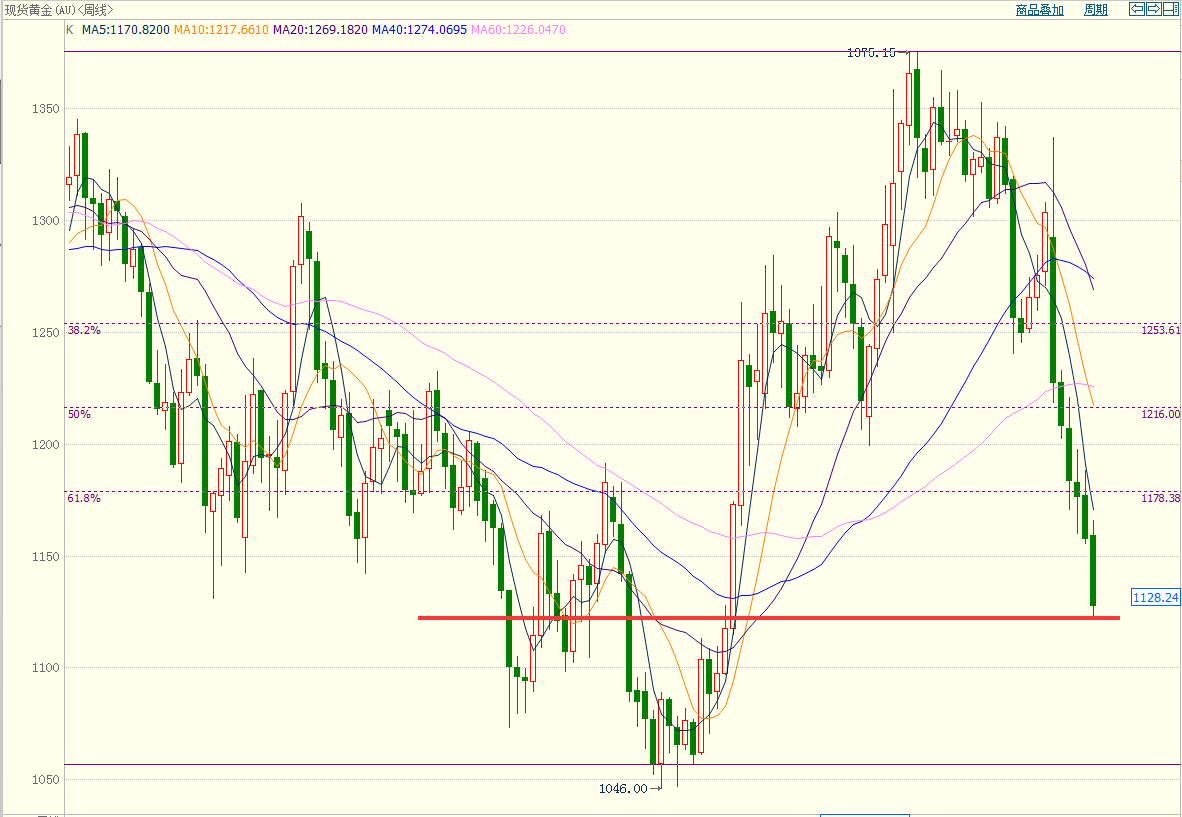Viewport: 1182px width, 817px height.
Task: Click the 1250 price axis label
Action: coord(45,332)
